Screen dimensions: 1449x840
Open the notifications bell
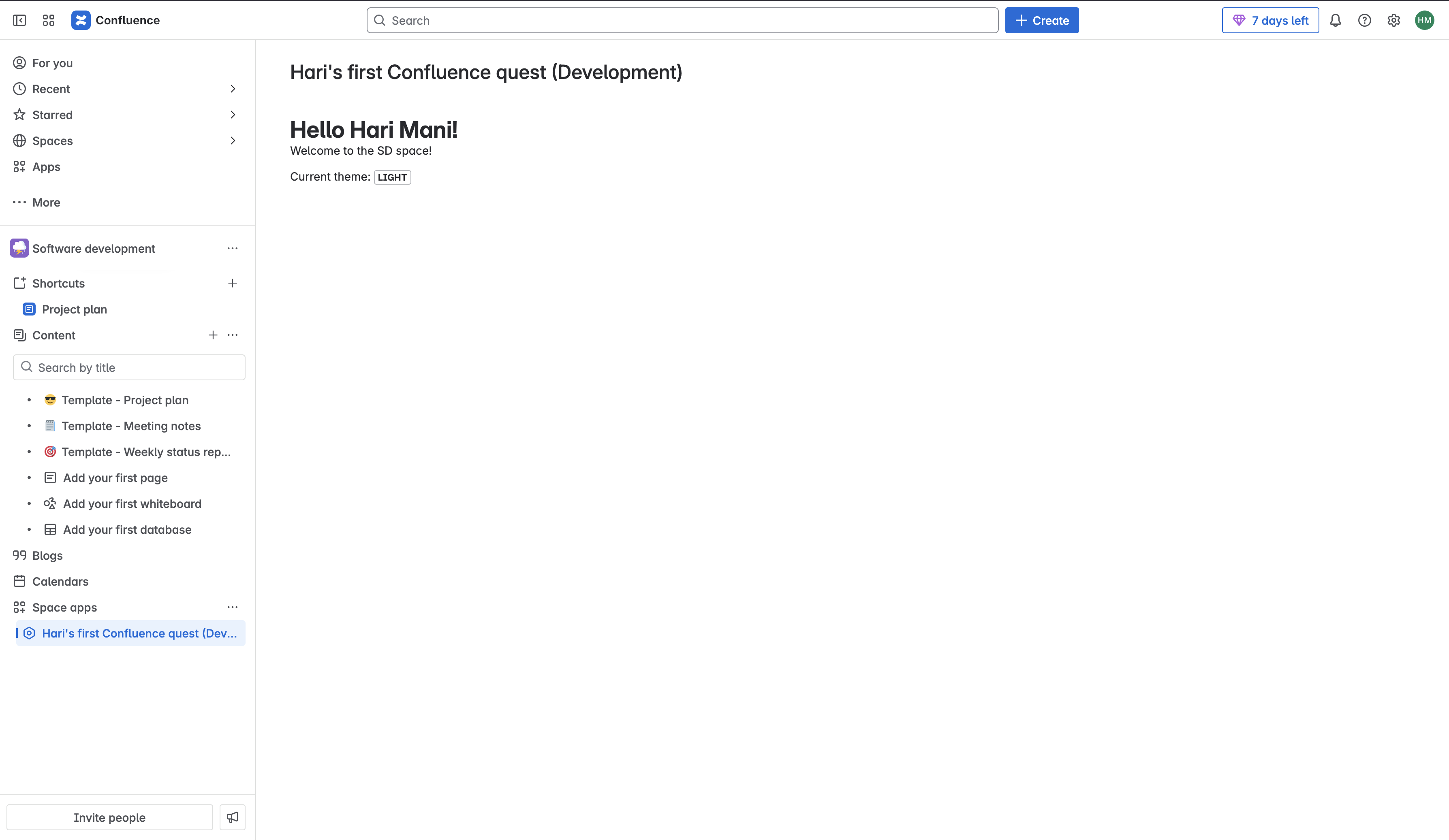1335,21
